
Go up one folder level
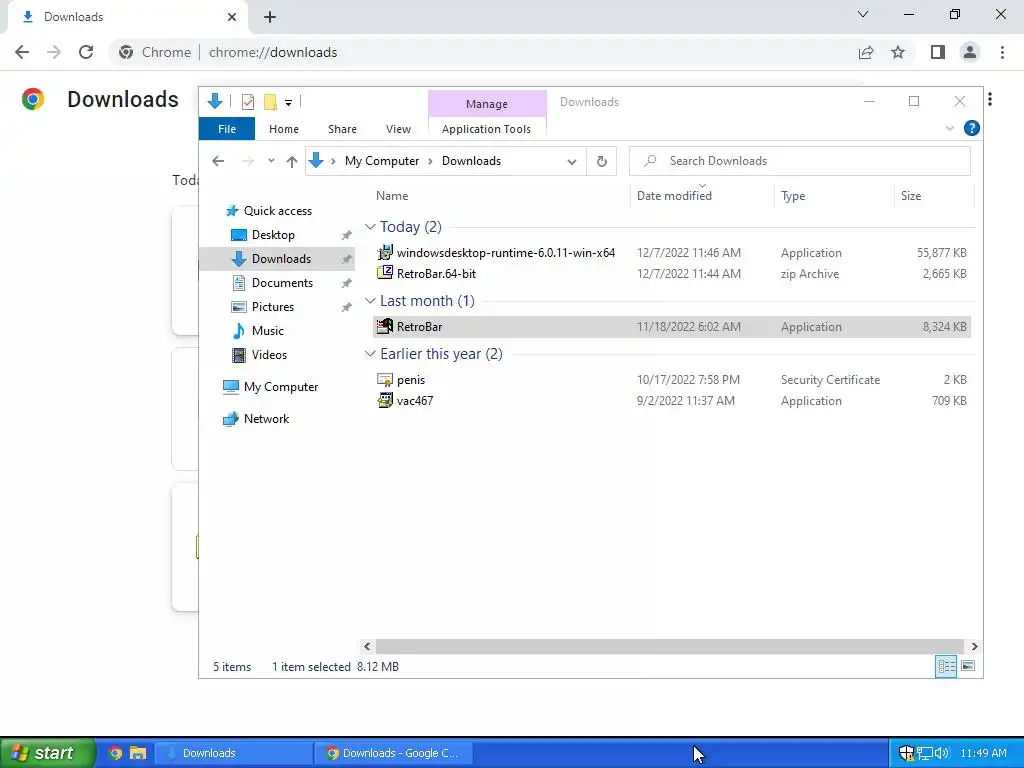pyautogui.click(x=292, y=161)
